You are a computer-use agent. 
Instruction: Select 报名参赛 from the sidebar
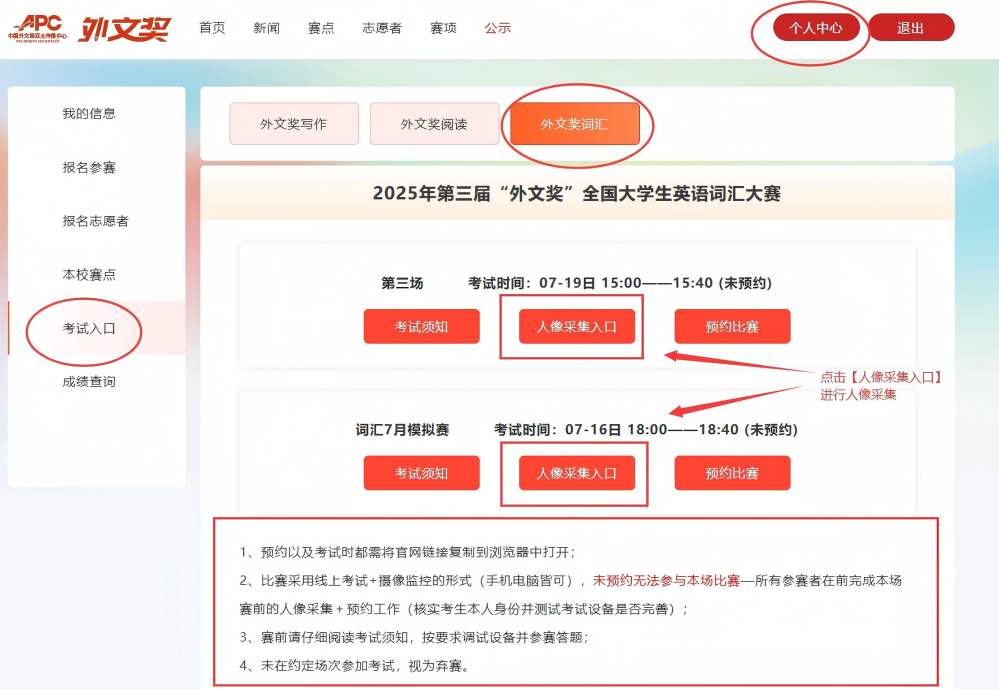point(89,168)
